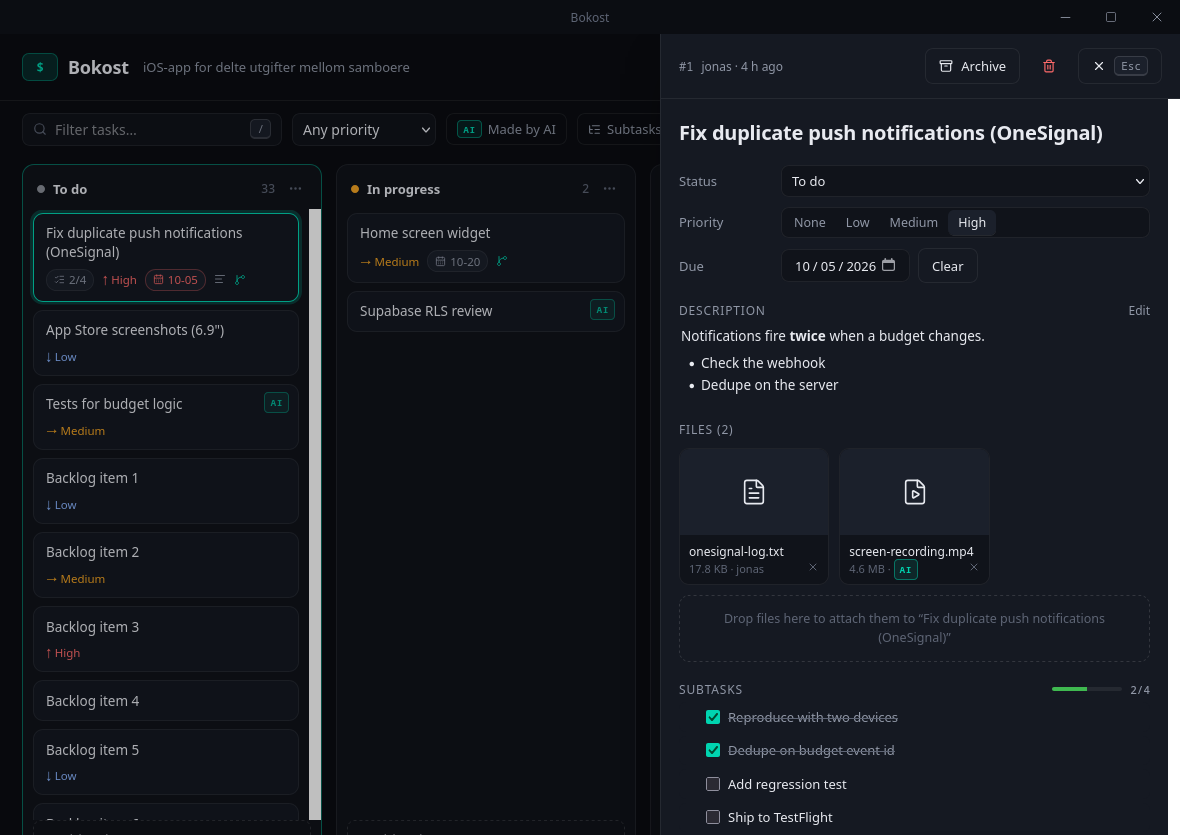Viewport: 1180px width, 835px height.
Task: Set priority to None
Action: (x=809, y=223)
